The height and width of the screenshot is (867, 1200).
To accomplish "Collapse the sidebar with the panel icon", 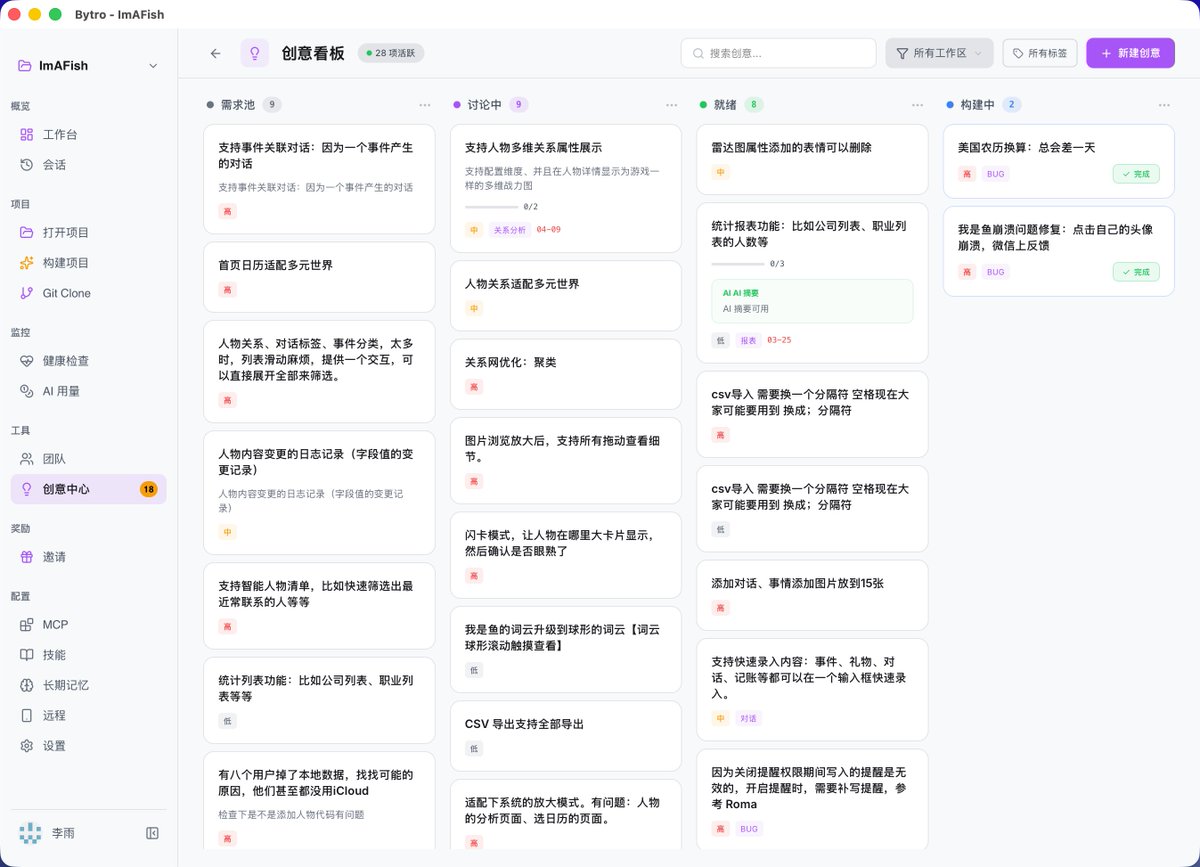I will [153, 833].
